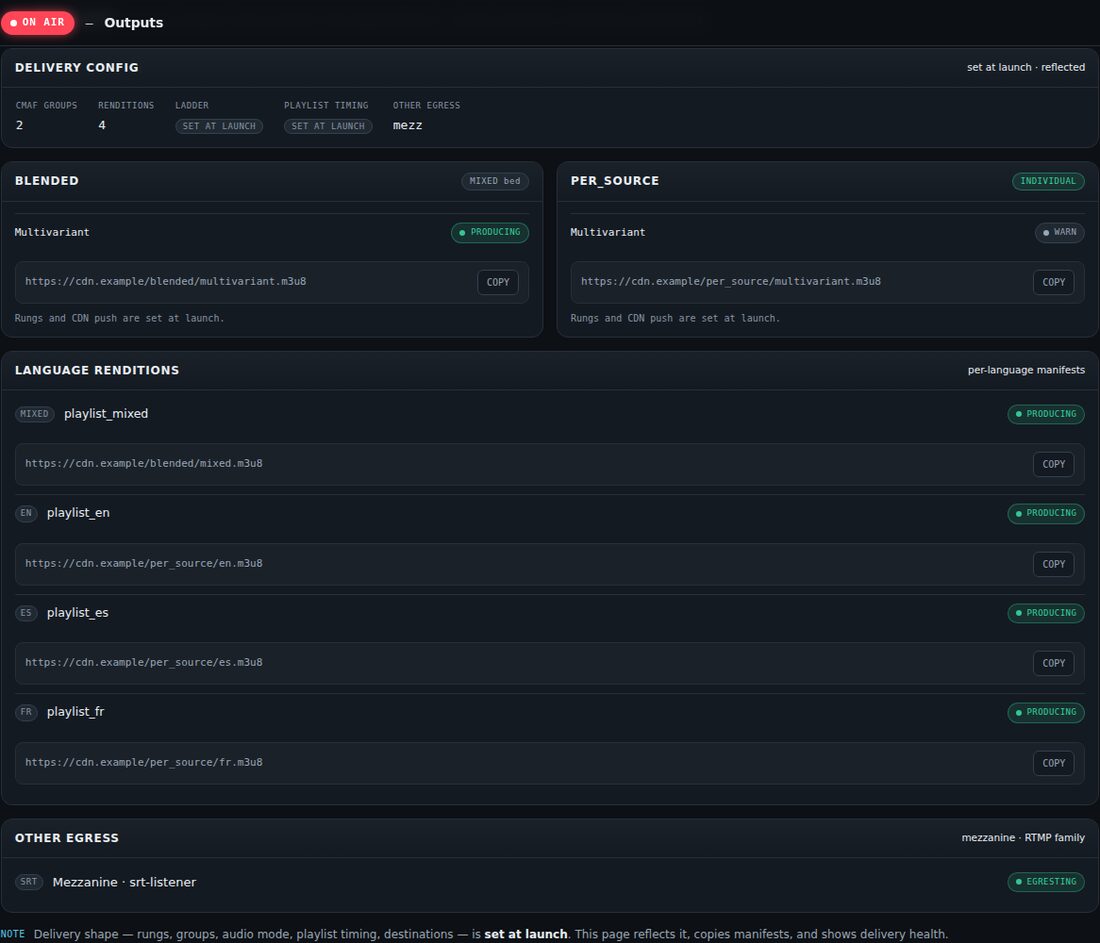Click the INDIVIDUAL badge on Per_Source
This screenshot has width=1100, height=943.
click(1048, 181)
